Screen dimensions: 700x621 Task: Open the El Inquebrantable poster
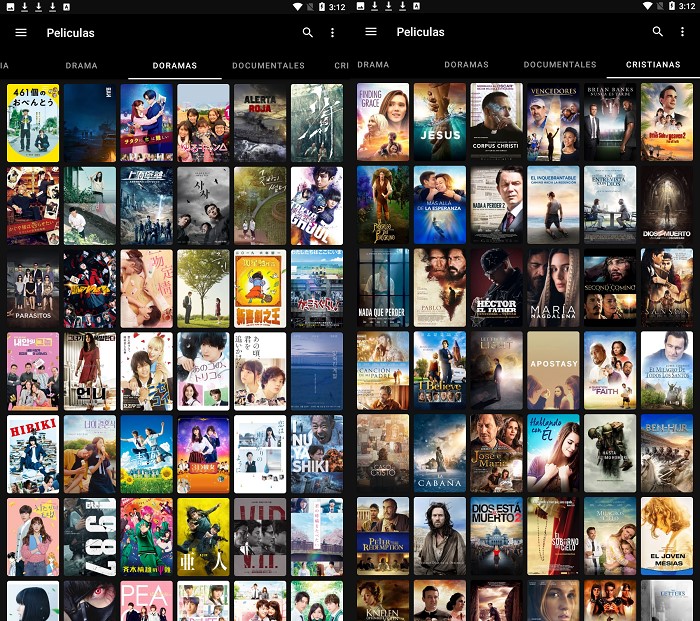(x=553, y=205)
